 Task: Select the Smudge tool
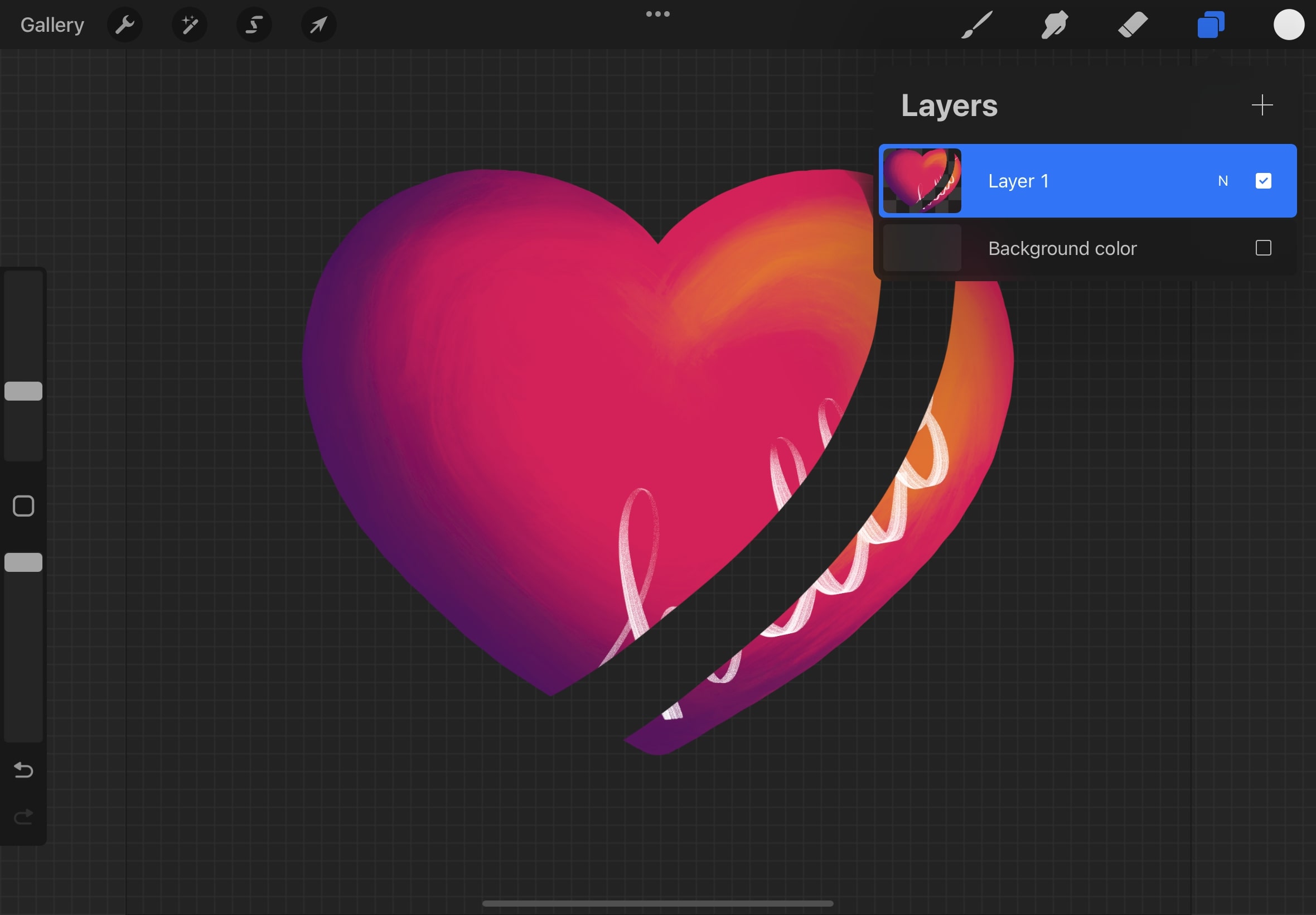pyautogui.click(x=1054, y=25)
